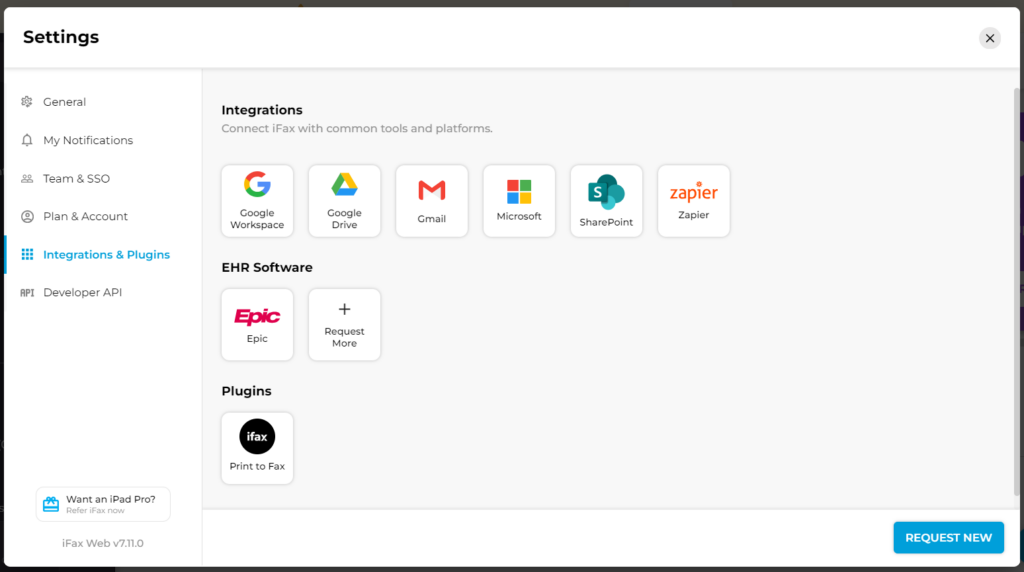Go to General settings
This screenshot has width=1024, height=572.
[x=64, y=102]
